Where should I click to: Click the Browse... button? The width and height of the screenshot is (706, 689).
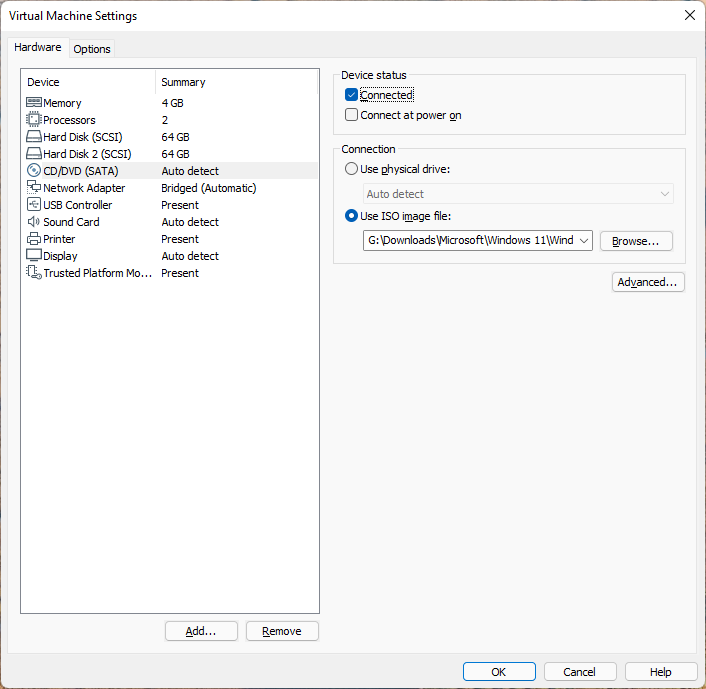[x=636, y=241]
